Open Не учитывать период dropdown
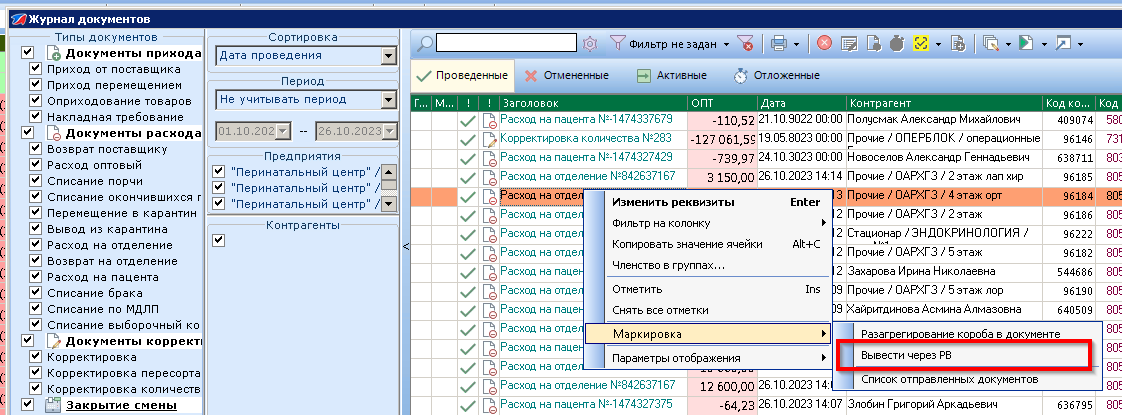This screenshot has height=415, width=1122. click(389, 99)
